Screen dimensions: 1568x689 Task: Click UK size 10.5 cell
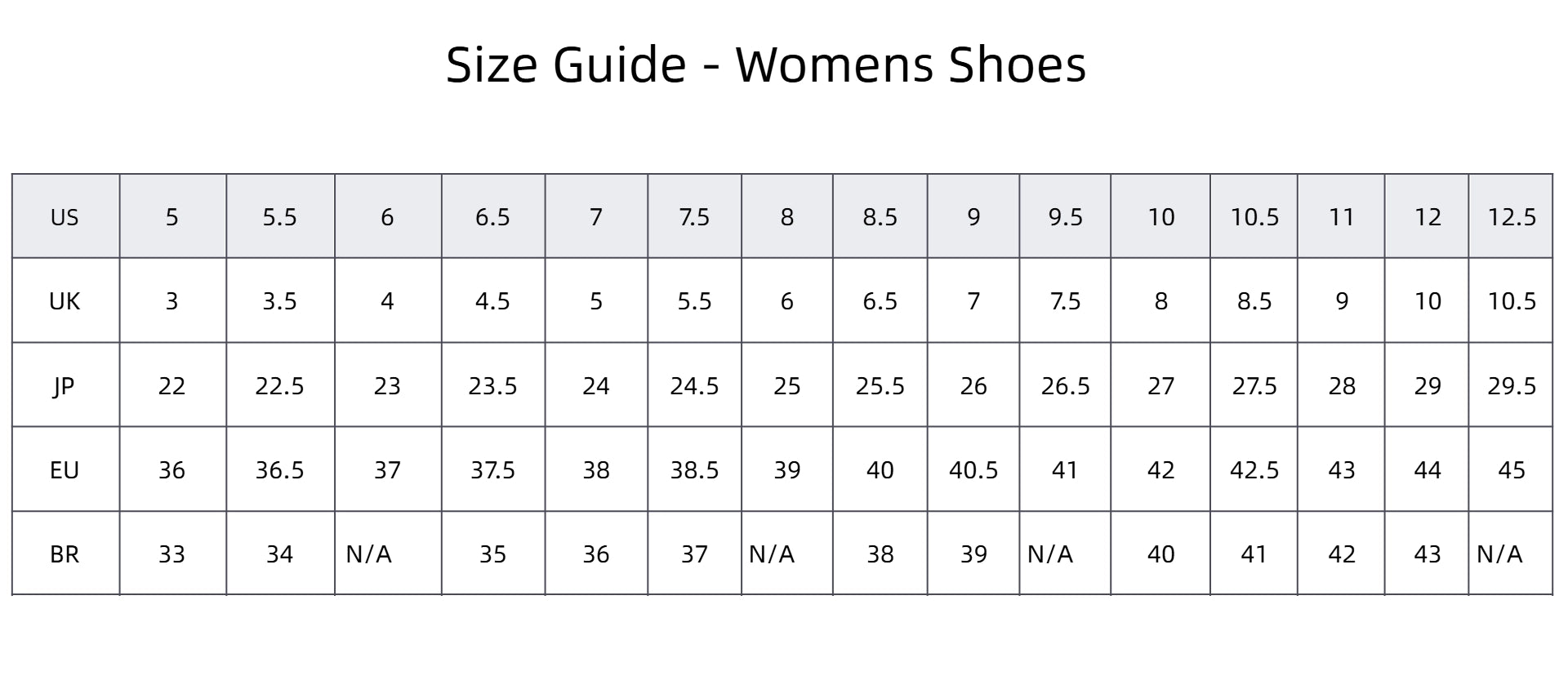[1511, 301]
